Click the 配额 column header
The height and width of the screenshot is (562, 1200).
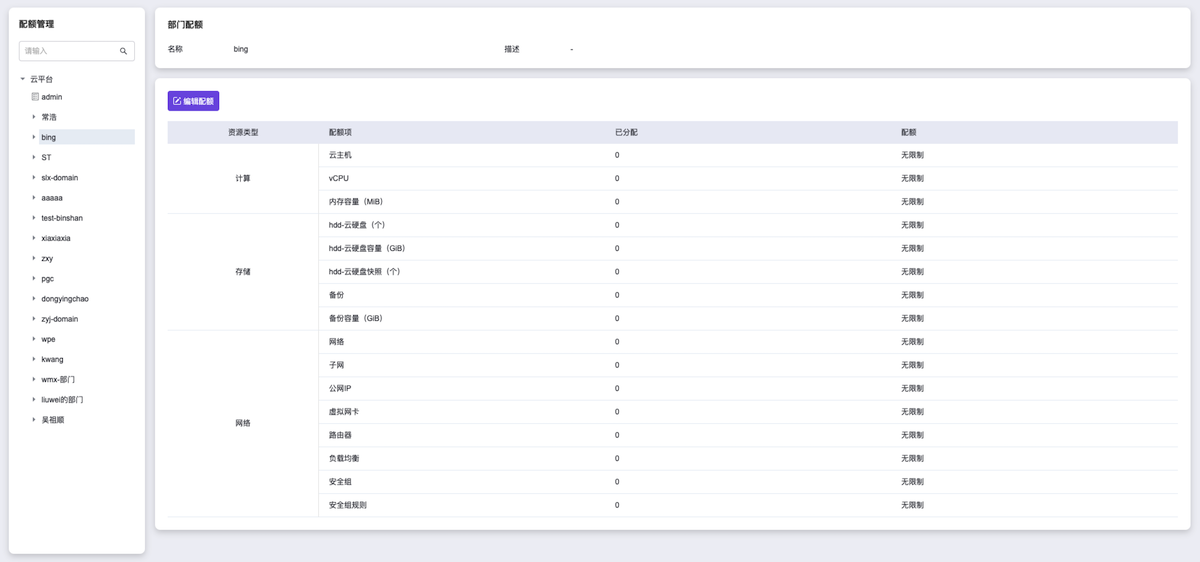click(908, 132)
